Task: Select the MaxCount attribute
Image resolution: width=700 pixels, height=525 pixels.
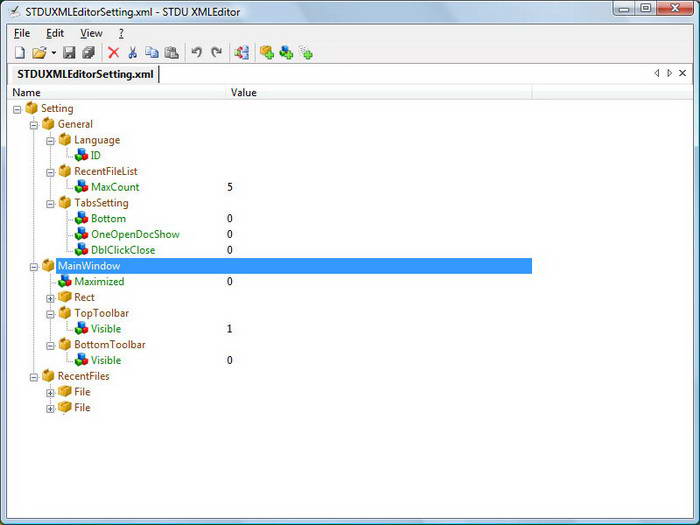Action: (115, 187)
